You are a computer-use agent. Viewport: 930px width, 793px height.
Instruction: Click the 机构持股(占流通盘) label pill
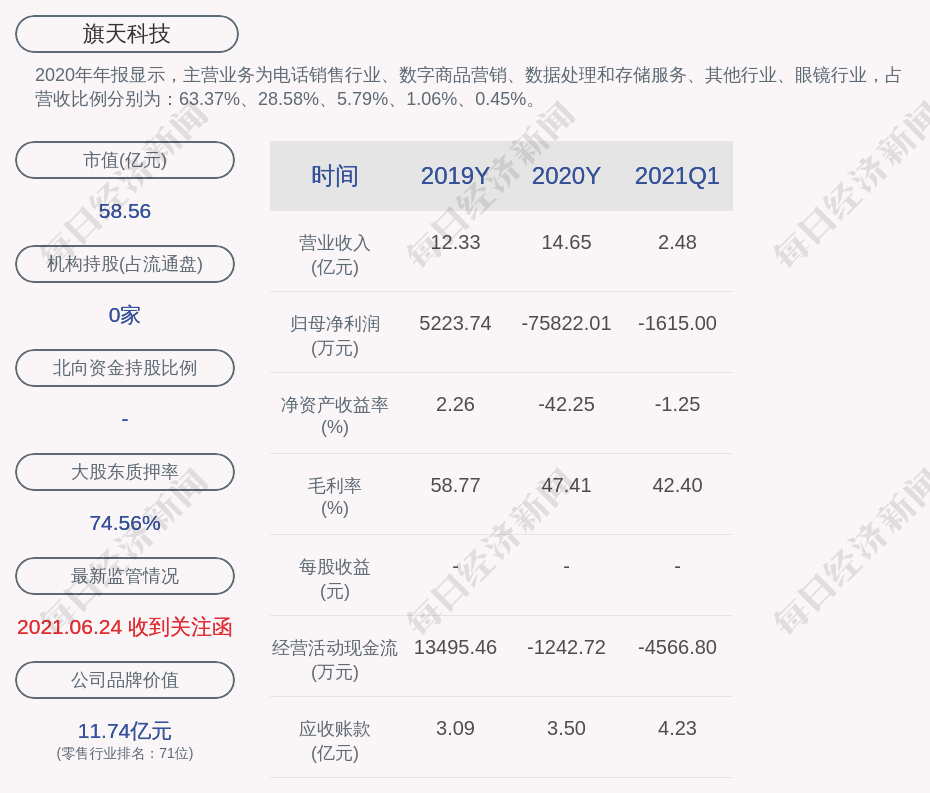(125, 264)
